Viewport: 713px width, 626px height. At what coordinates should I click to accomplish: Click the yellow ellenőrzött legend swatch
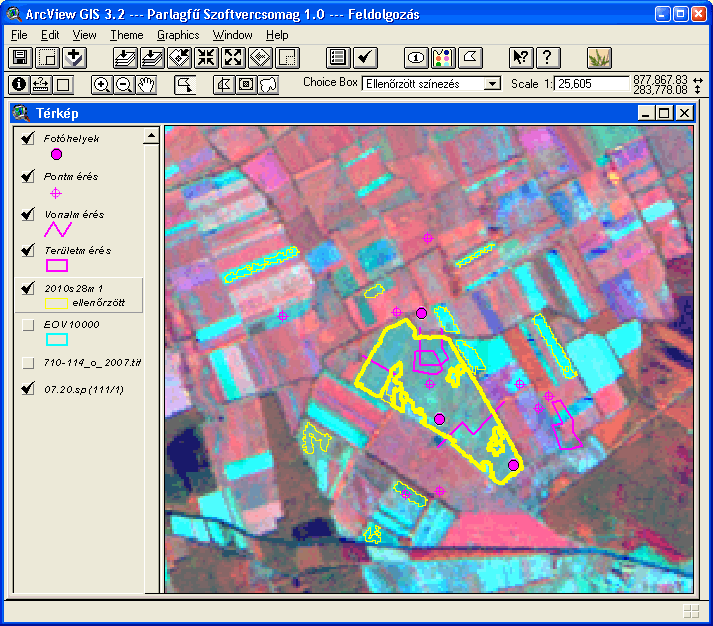[x=56, y=301]
